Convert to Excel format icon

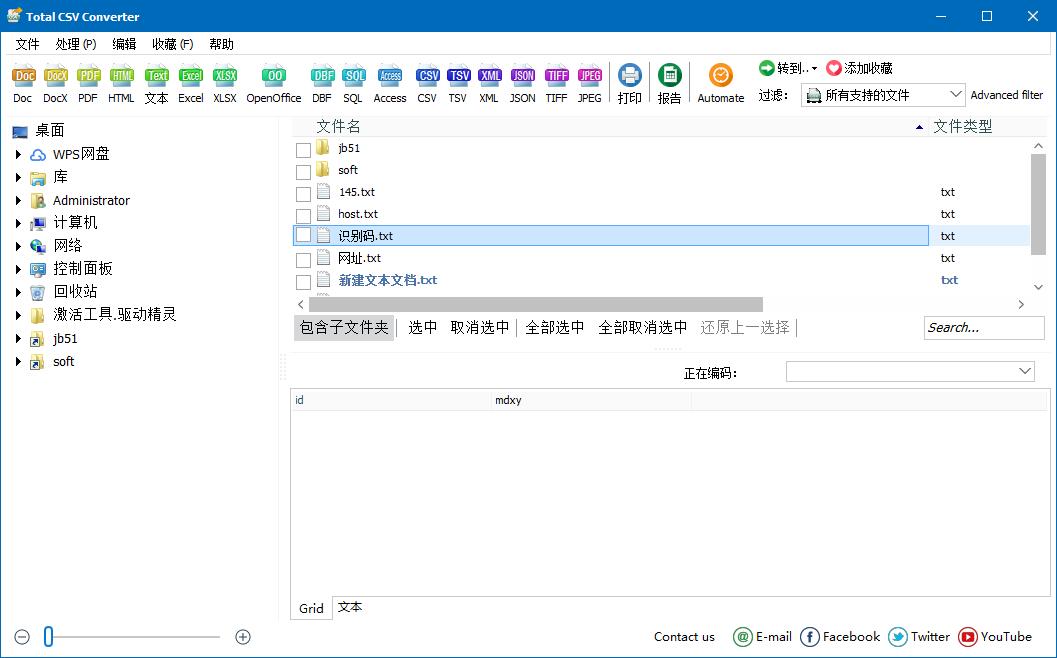point(191,76)
